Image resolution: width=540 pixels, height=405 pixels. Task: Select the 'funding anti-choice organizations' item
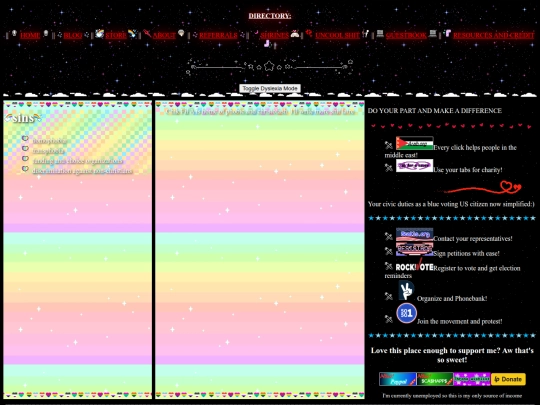pyautogui.click(x=78, y=161)
